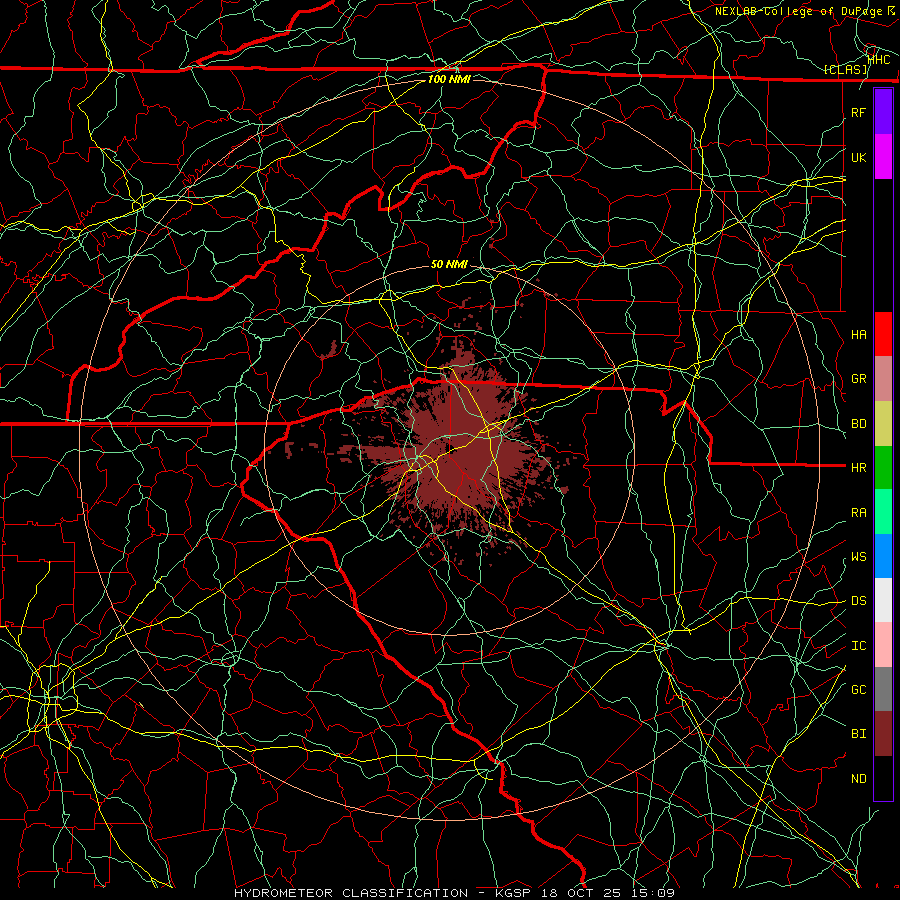This screenshot has width=900, height=900.
Task: Click the HA red legend swatch
Action: (x=883, y=334)
